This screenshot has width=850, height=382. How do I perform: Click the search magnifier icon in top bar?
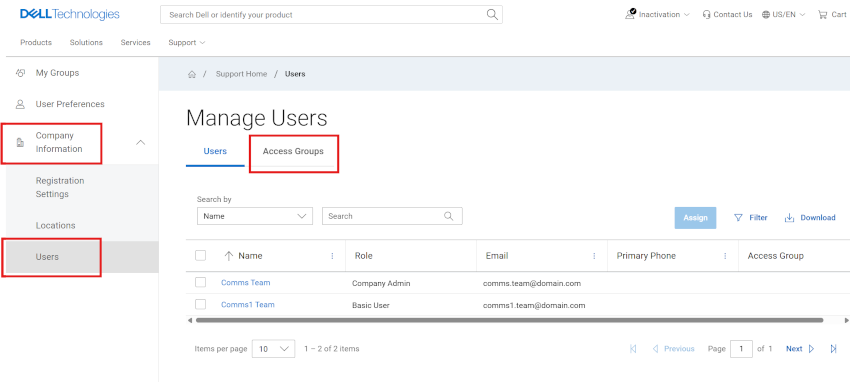point(492,15)
